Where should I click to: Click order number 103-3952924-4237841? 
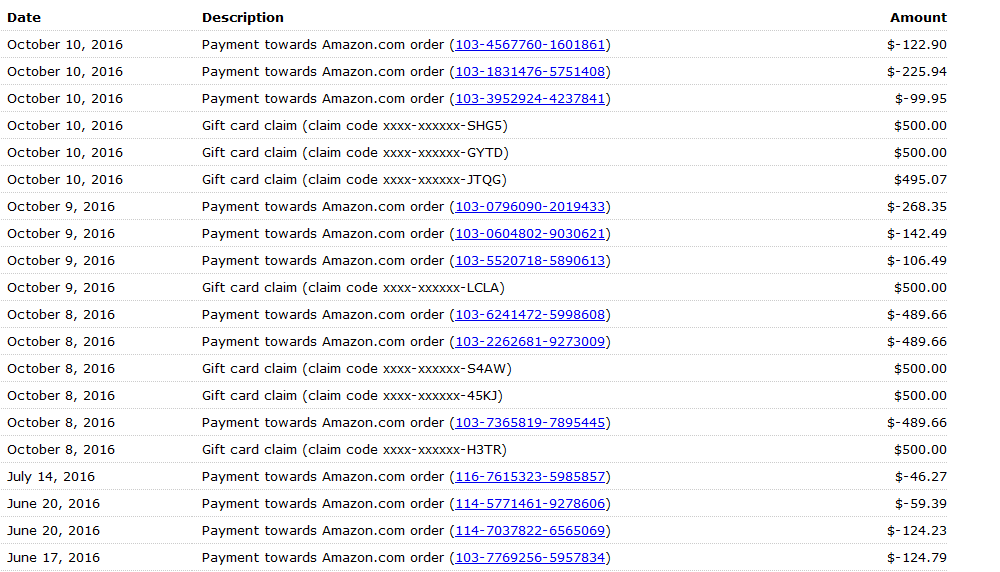tap(530, 99)
